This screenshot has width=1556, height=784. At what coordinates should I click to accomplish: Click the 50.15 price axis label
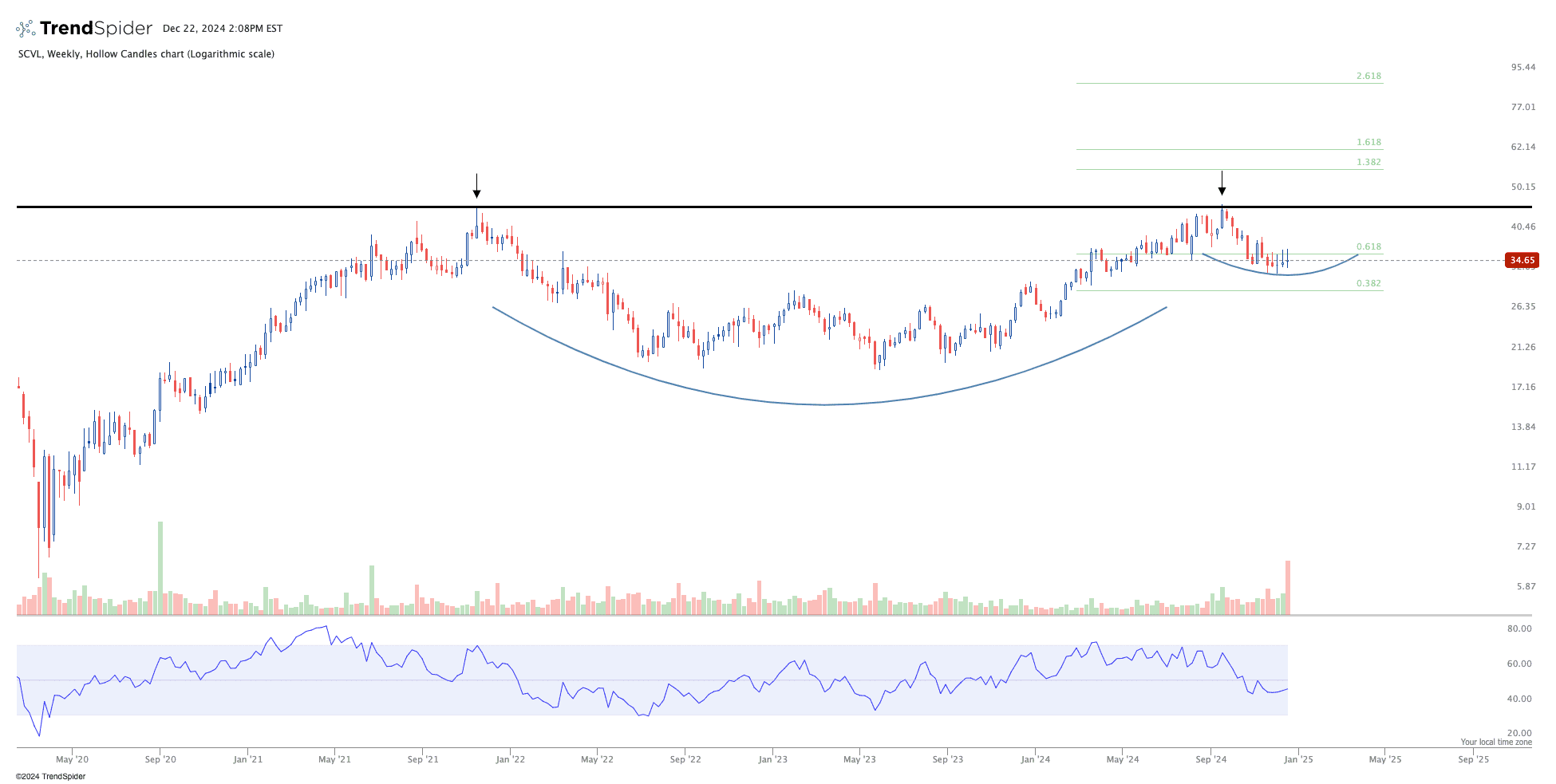(x=1522, y=187)
